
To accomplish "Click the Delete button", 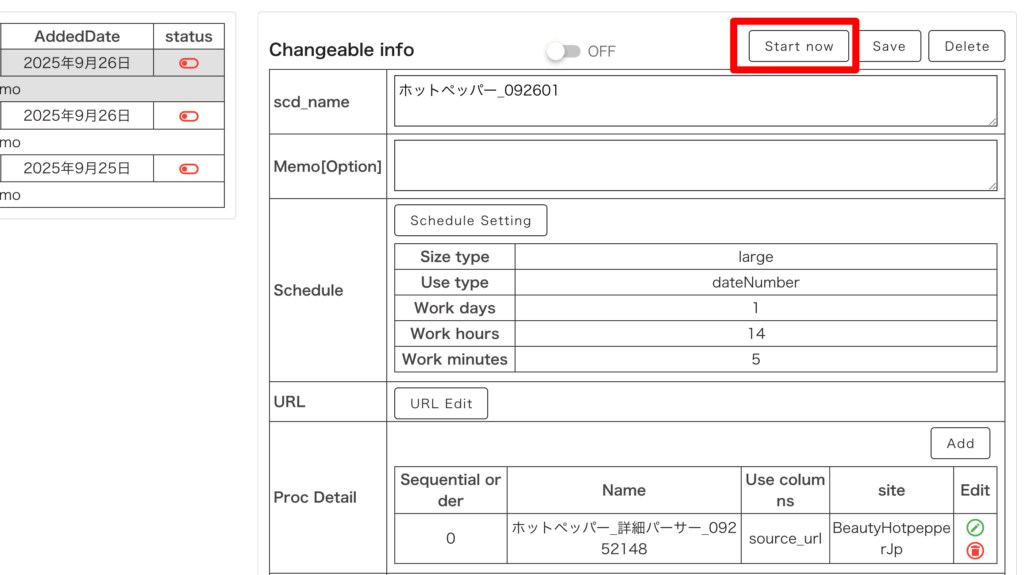I will 966,46.
